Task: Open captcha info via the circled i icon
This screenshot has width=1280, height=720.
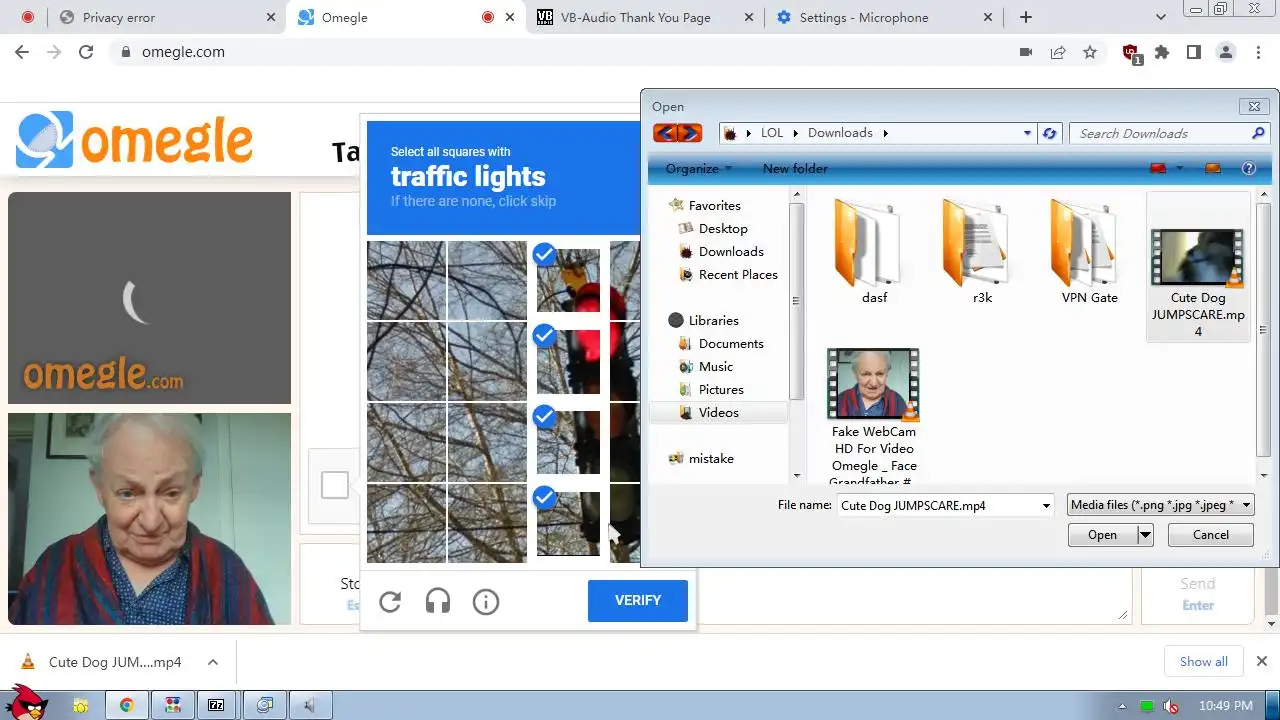Action: coord(486,601)
